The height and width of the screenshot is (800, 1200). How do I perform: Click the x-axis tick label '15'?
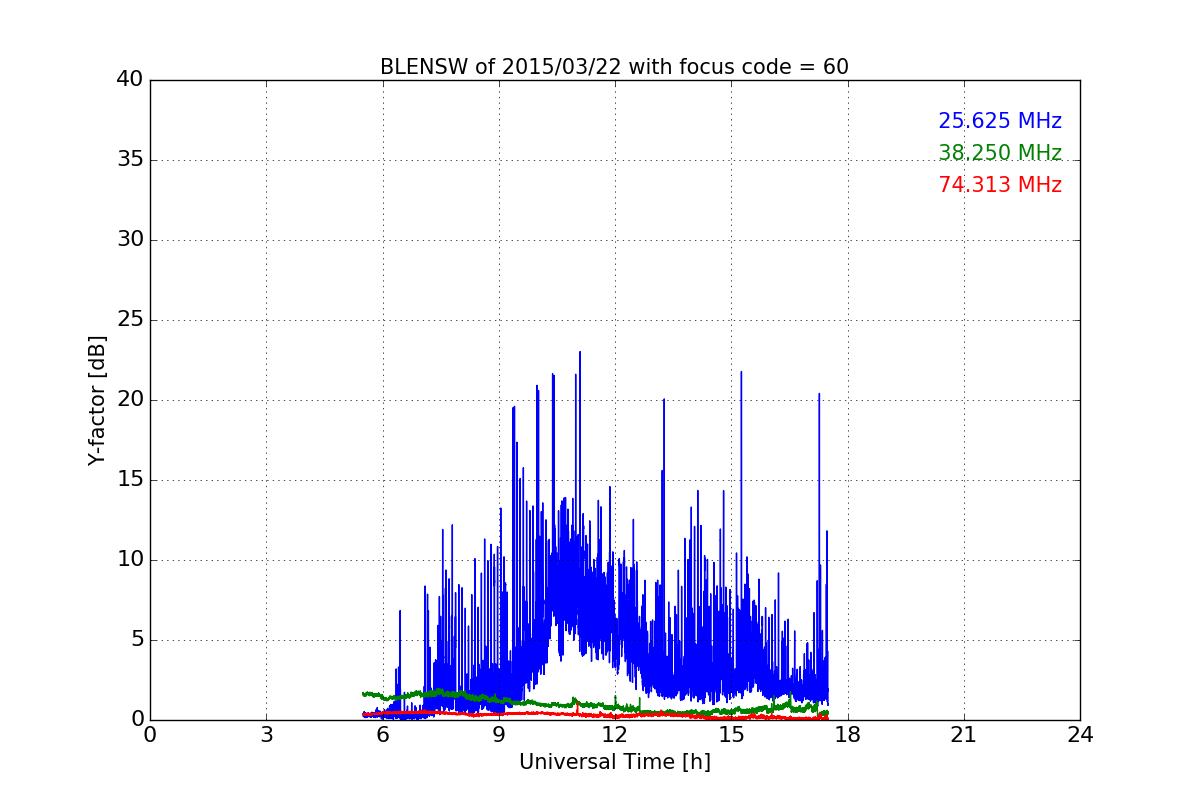[x=731, y=735]
